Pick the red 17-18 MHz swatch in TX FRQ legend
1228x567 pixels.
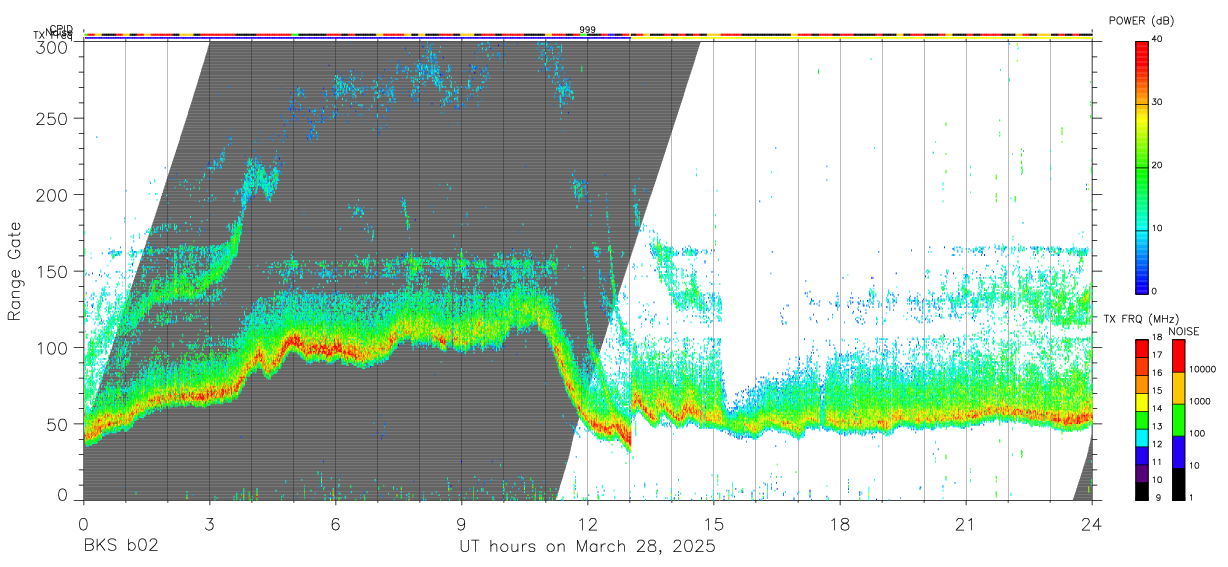(1141, 347)
